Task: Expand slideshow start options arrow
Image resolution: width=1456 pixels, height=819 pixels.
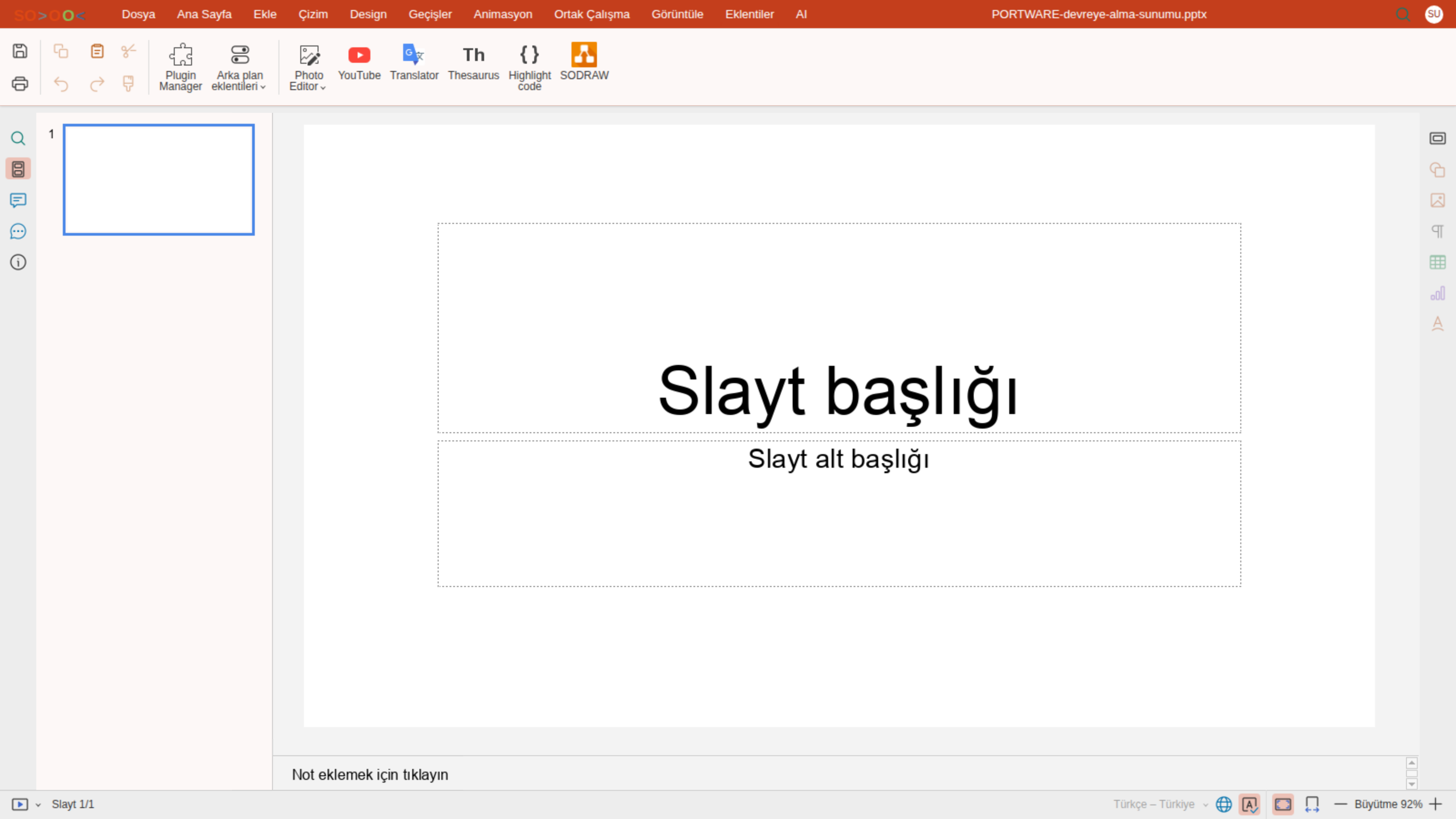Action: tap(38, 805)
